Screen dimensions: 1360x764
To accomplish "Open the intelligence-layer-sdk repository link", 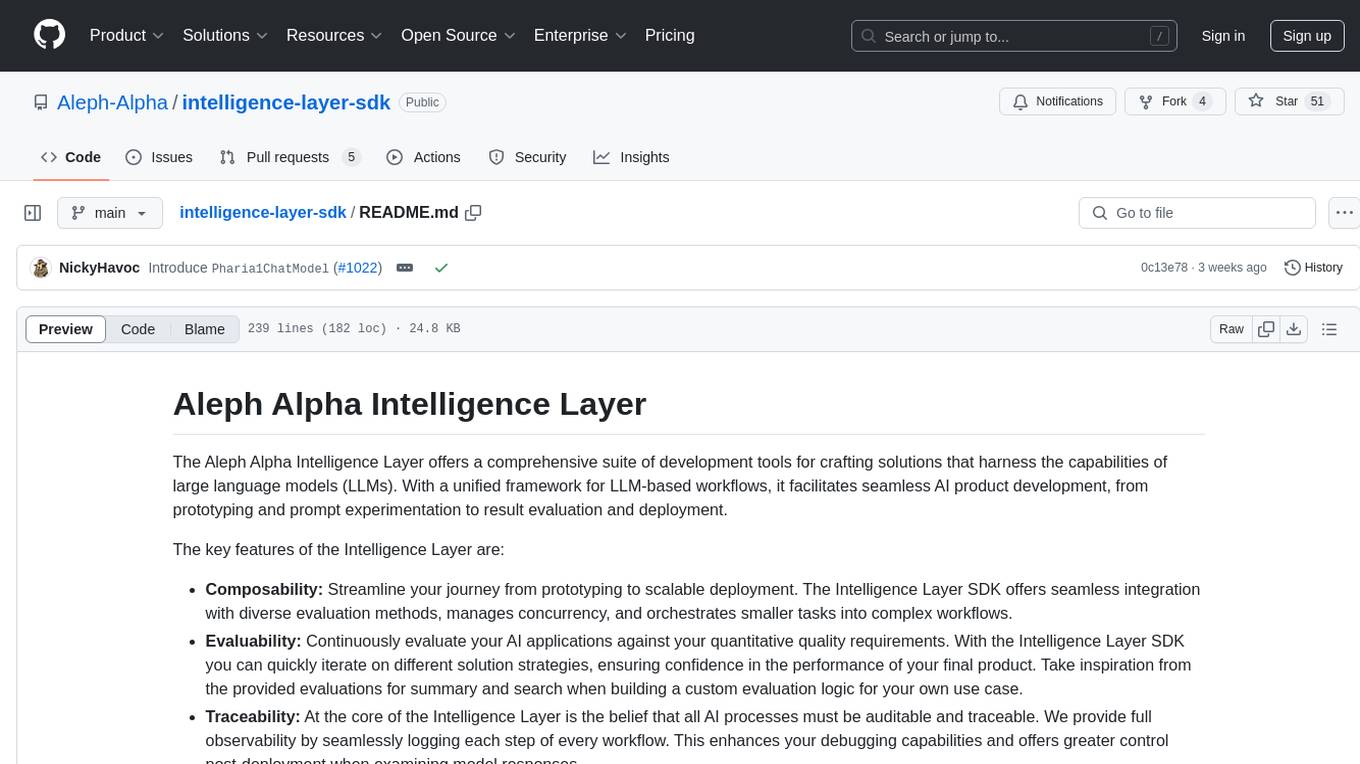I will (x=286, y=102).
